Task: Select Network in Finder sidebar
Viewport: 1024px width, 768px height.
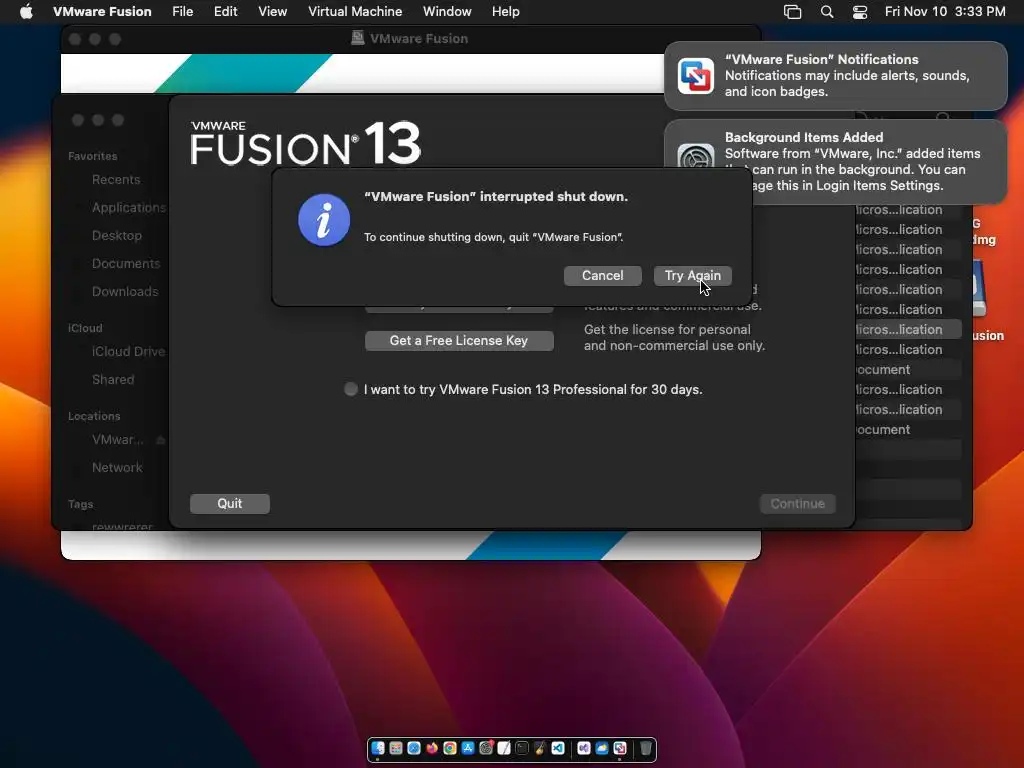Action: coord(117,468)
